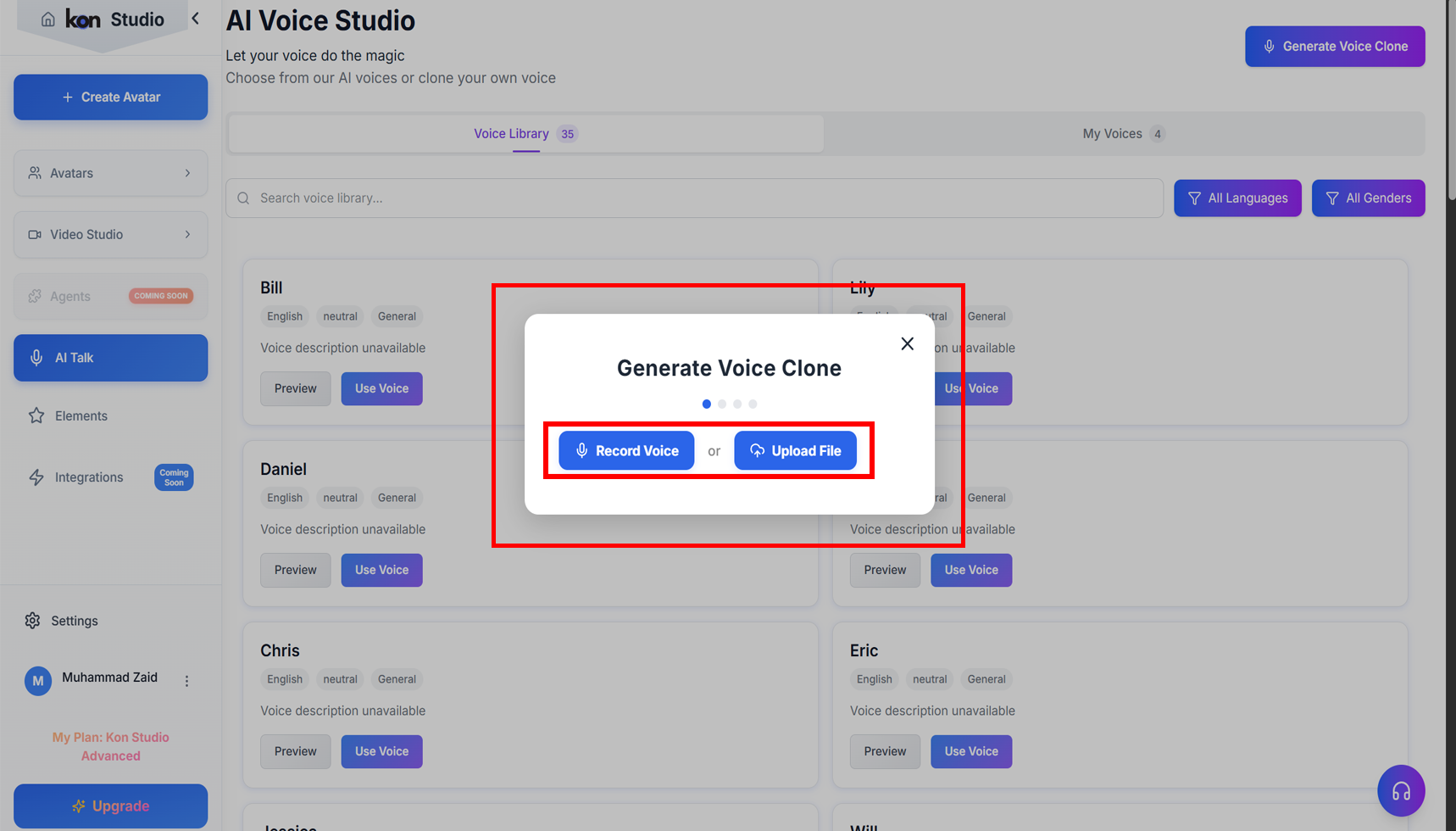Jump to the second step dot indicator
1456x831 pixels.
pos(722,404)
